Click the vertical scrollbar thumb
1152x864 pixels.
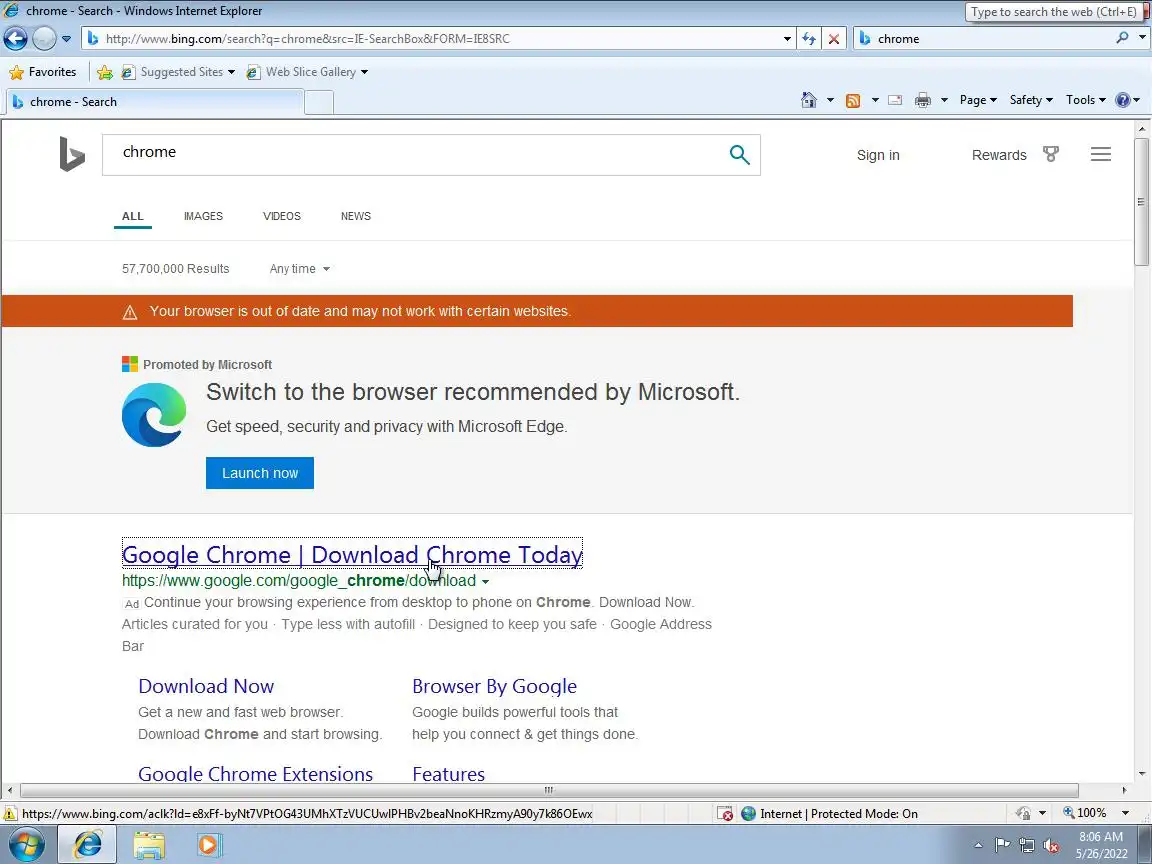(x=1142, y=201)
